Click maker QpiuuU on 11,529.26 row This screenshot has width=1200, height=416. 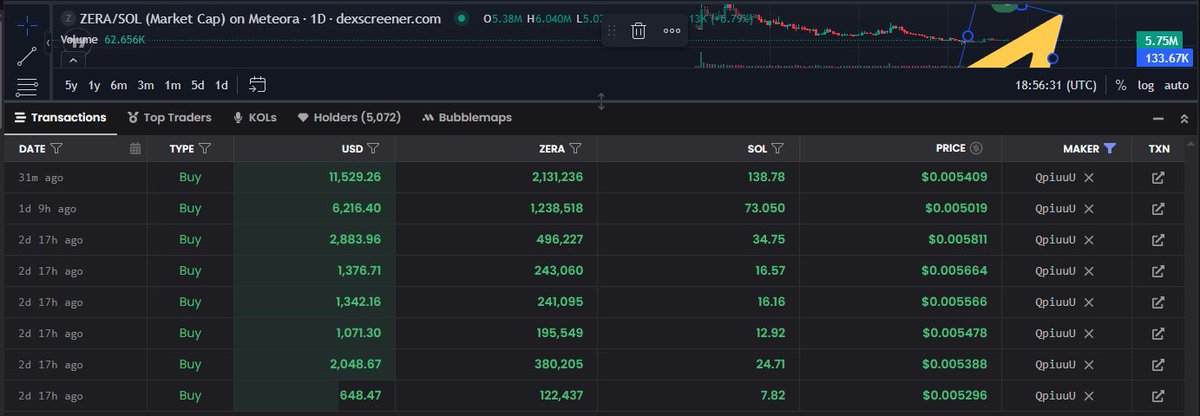[x=1055, y=178]
